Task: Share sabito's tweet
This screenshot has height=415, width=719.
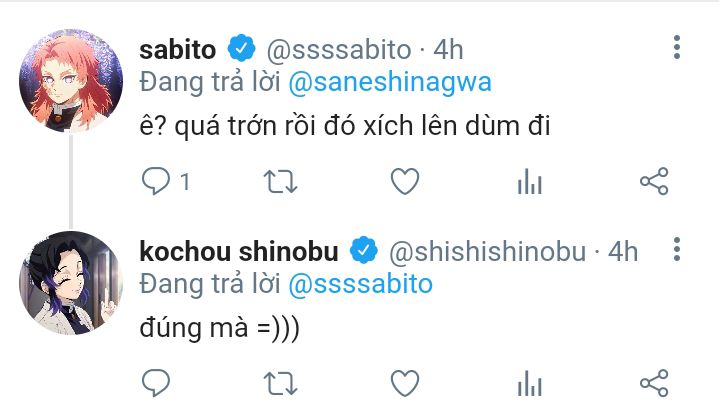Action: coord(653,181)
